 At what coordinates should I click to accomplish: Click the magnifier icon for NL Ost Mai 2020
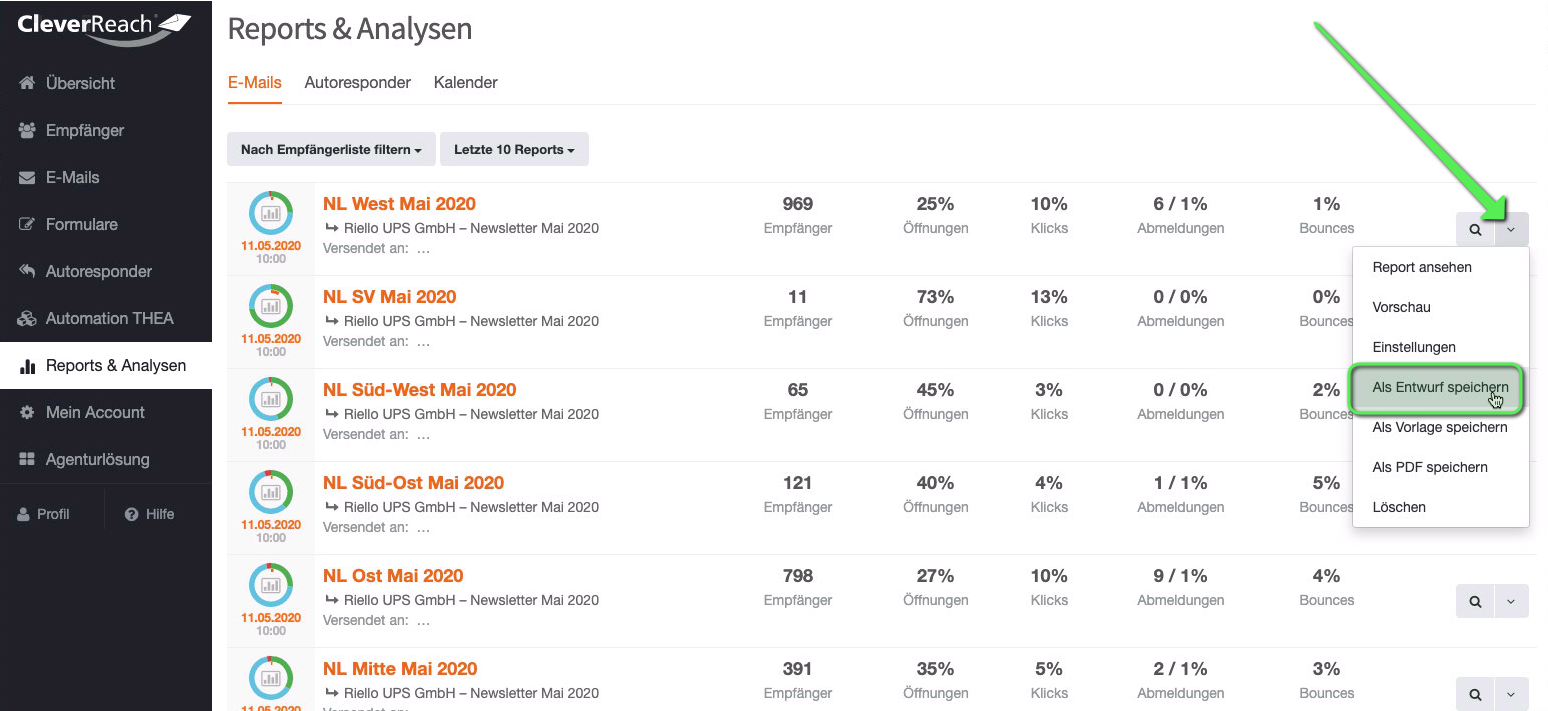pyautogui.click(x=1475, y=601)
